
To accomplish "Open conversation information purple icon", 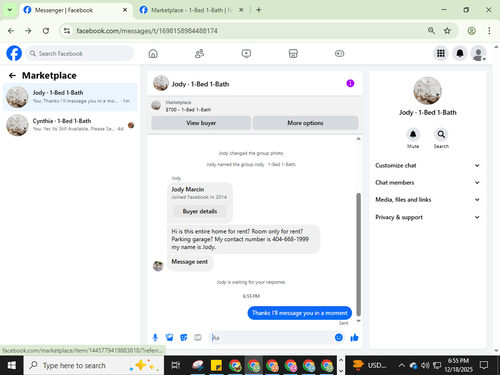I will [x=350, y=83].
